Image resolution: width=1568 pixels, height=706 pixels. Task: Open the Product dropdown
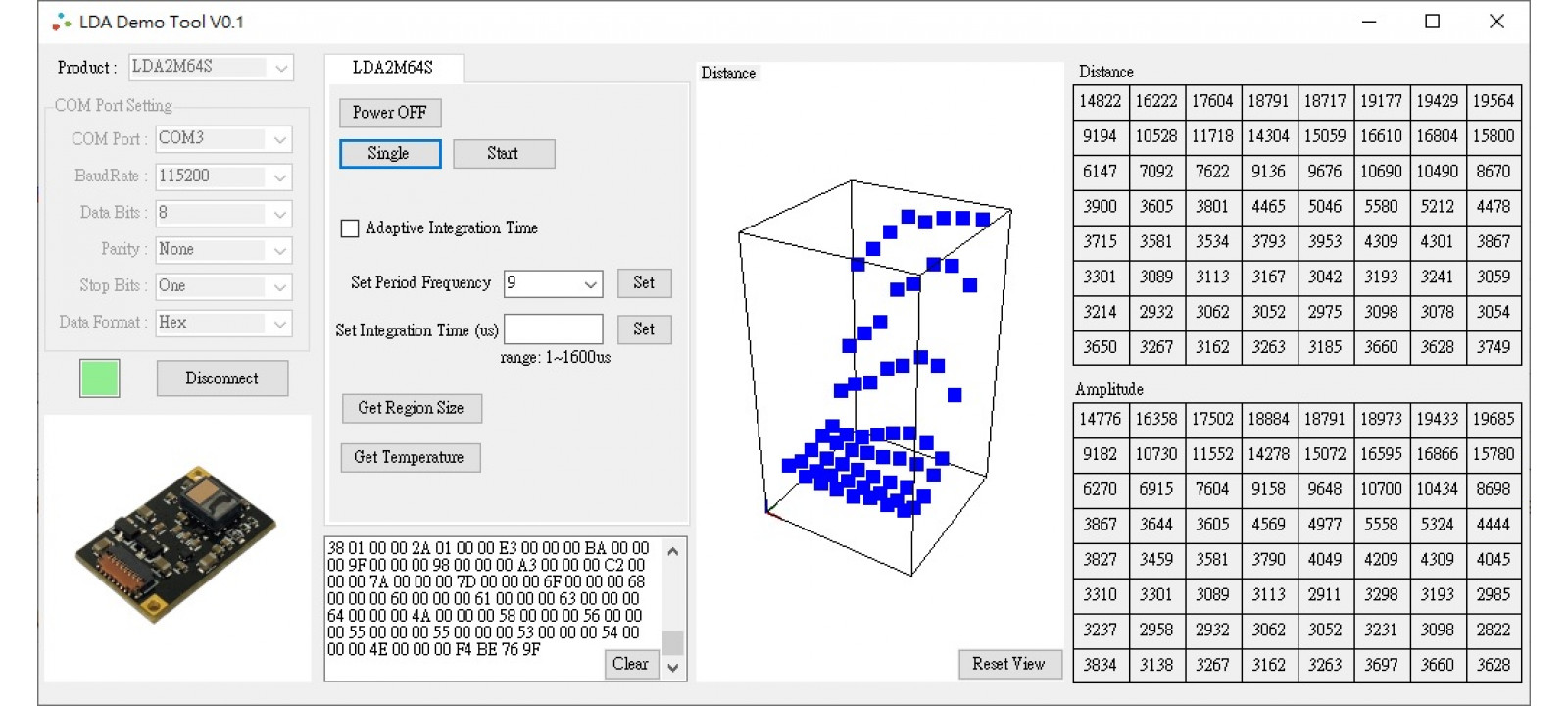(280, 68)
